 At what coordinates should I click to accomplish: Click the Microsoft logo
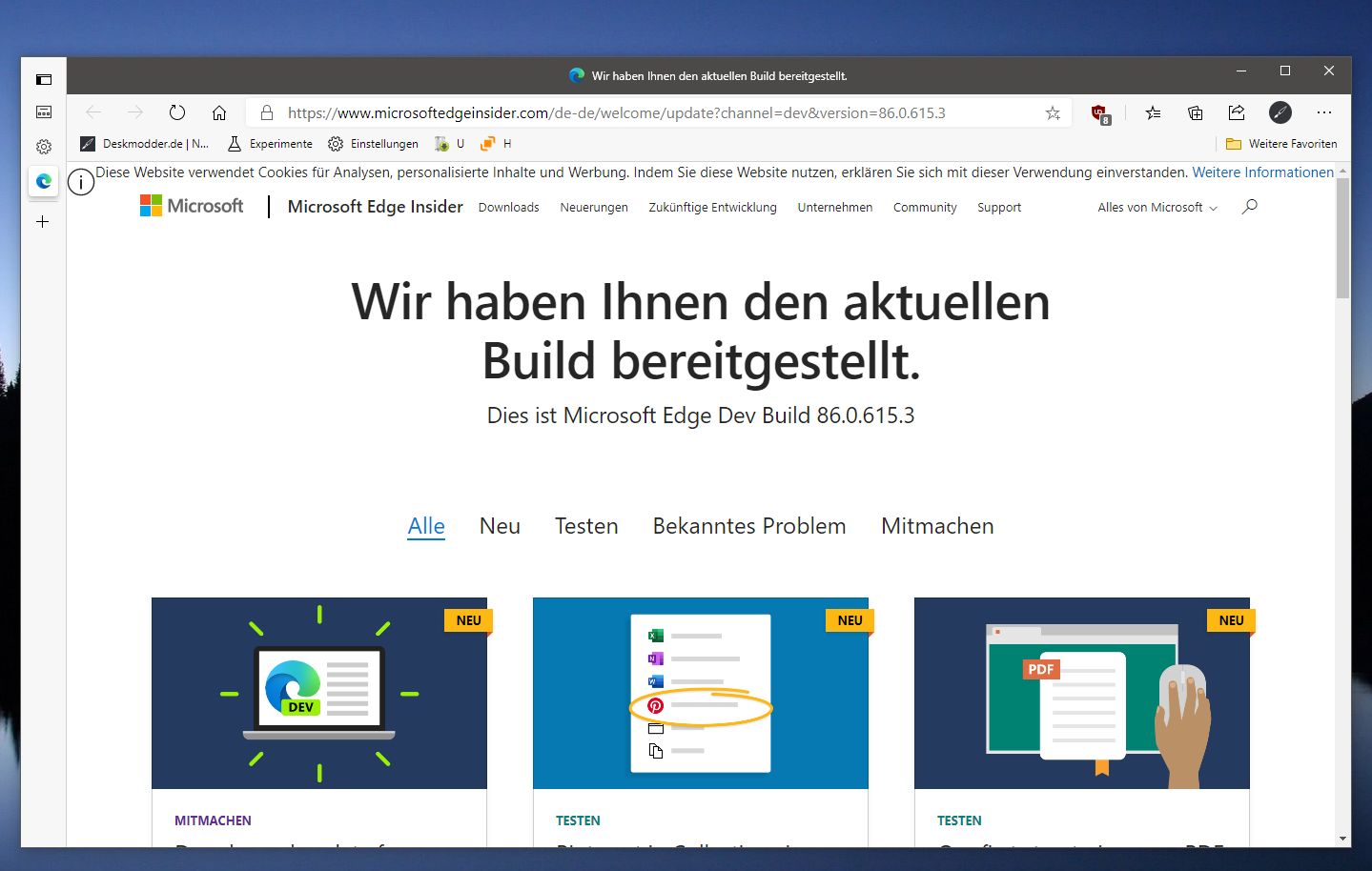[x=192, y=206]
